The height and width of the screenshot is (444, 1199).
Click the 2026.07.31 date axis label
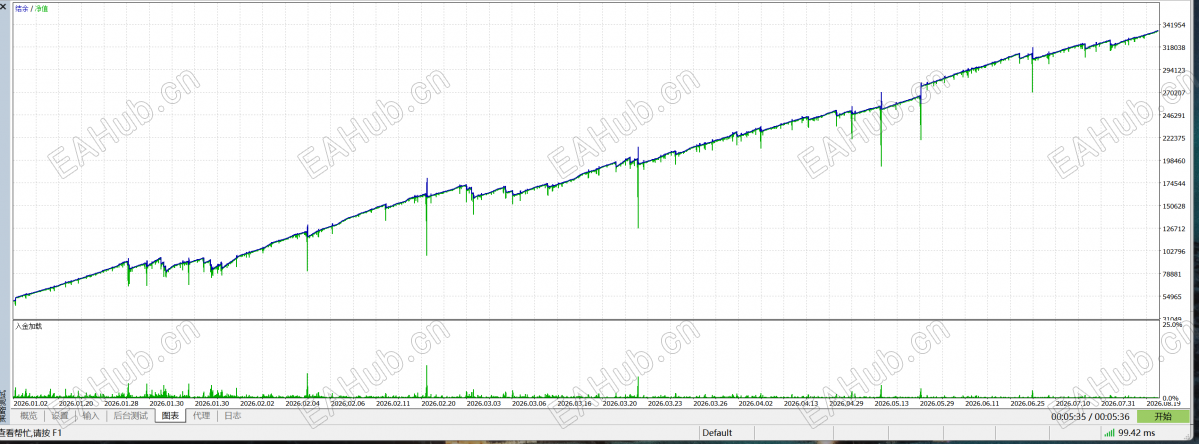click(x=1117, y=403)
